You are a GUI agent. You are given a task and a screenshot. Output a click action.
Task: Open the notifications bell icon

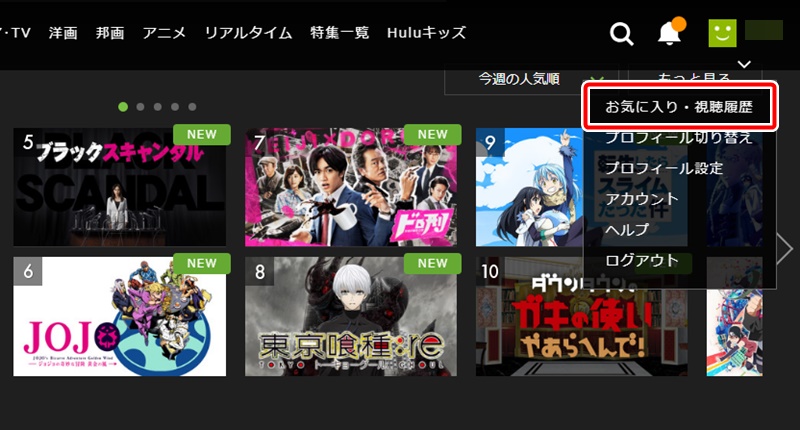(670, 32)
